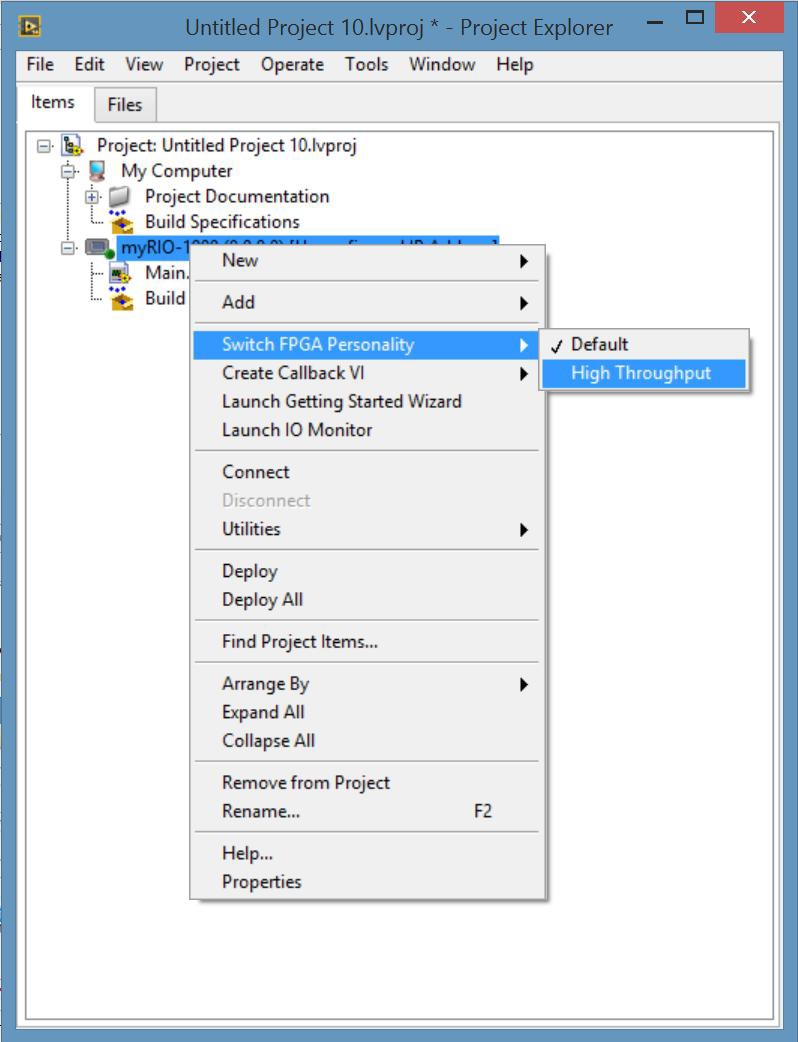Image resolution: width=798 pixels, height=1042 pixels.
Task: Open the Operate menu
Action: (292, 64)
